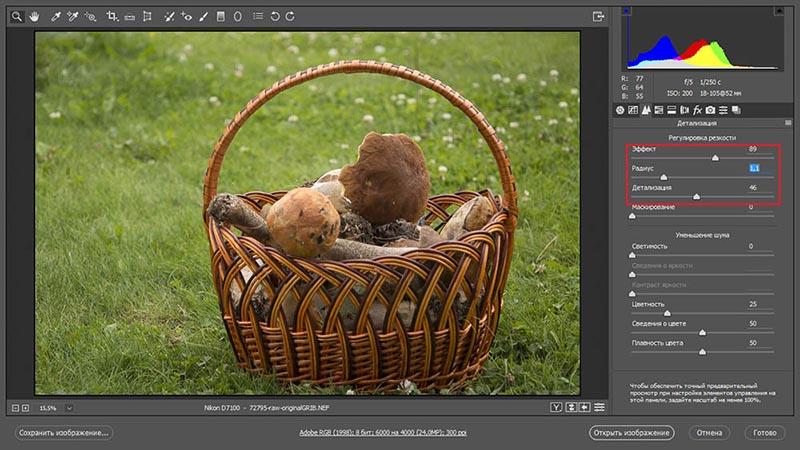Select the Adjustment Brush tool
This screenshot has height=450, width=800.
pyautogui.click(x=203, y=16)
